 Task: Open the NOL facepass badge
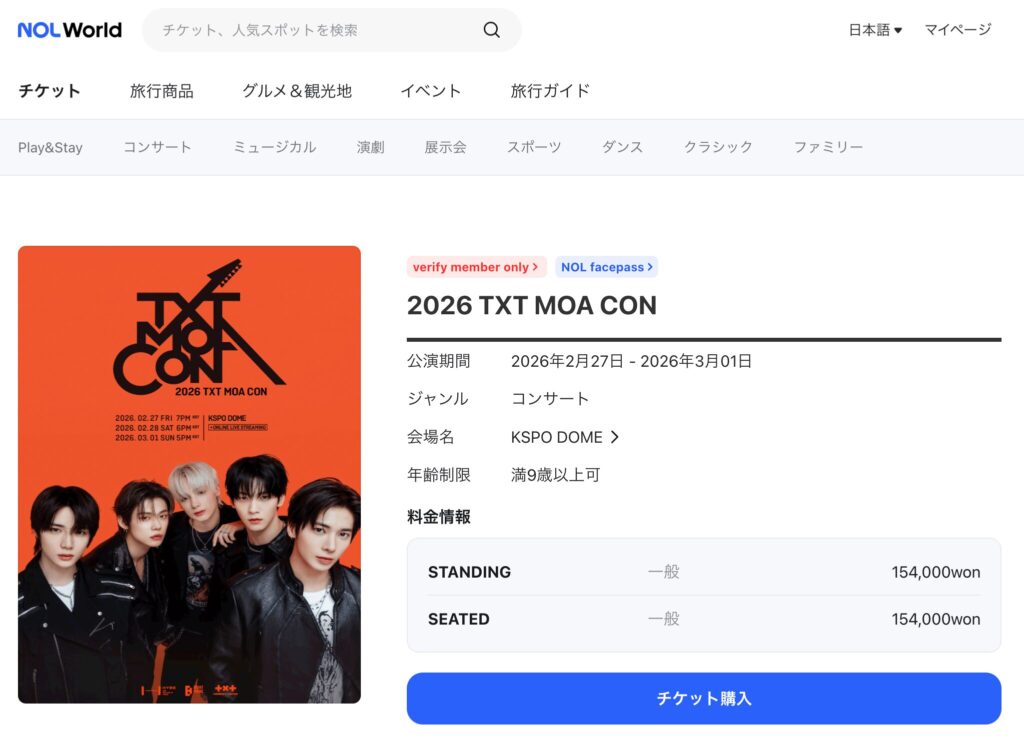(607, 267)
